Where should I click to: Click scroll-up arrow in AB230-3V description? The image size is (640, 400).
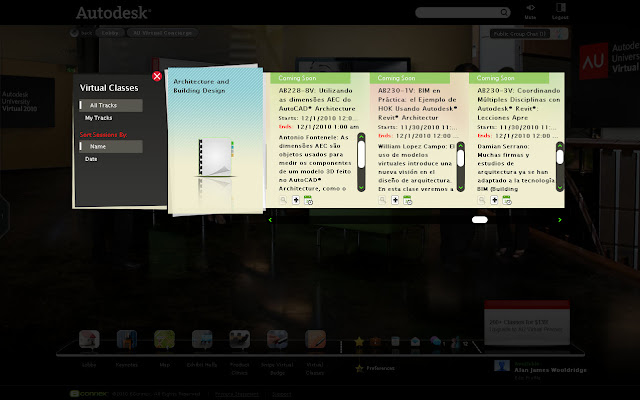pos(560,146)
